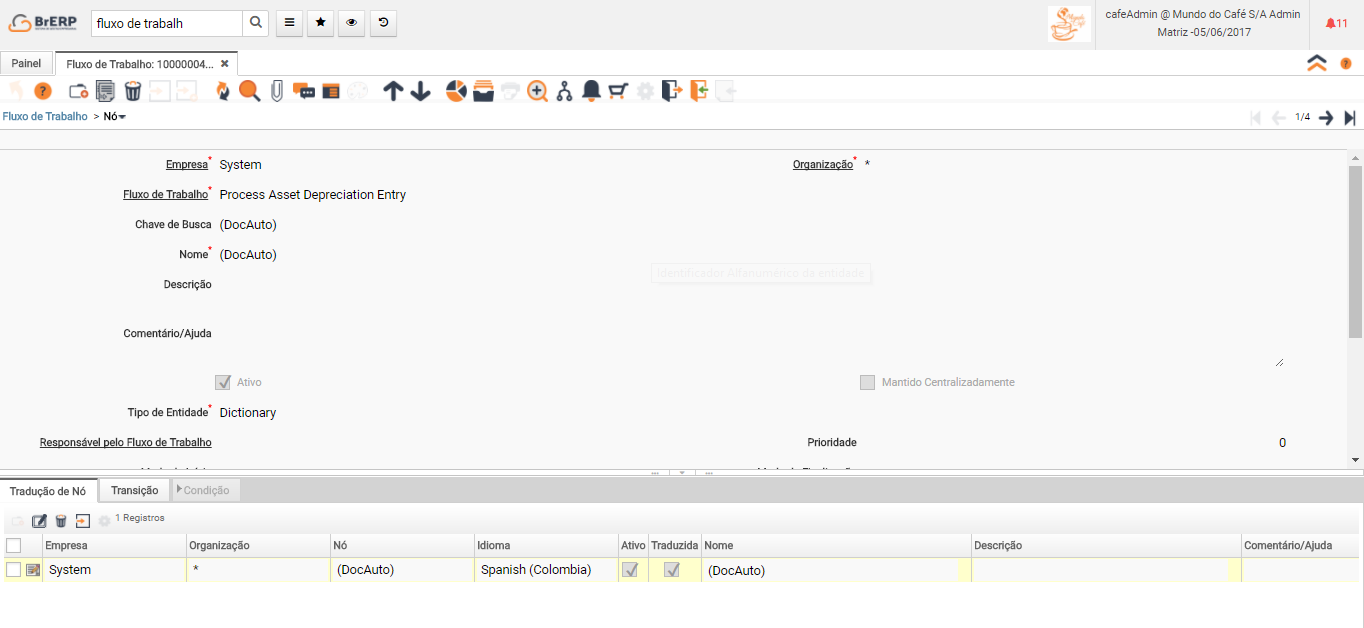Viewport: 1364px width, 628px height.
Task: Open product info shopping cart icon
Action: pyautogui.click(x=618, y=91)
